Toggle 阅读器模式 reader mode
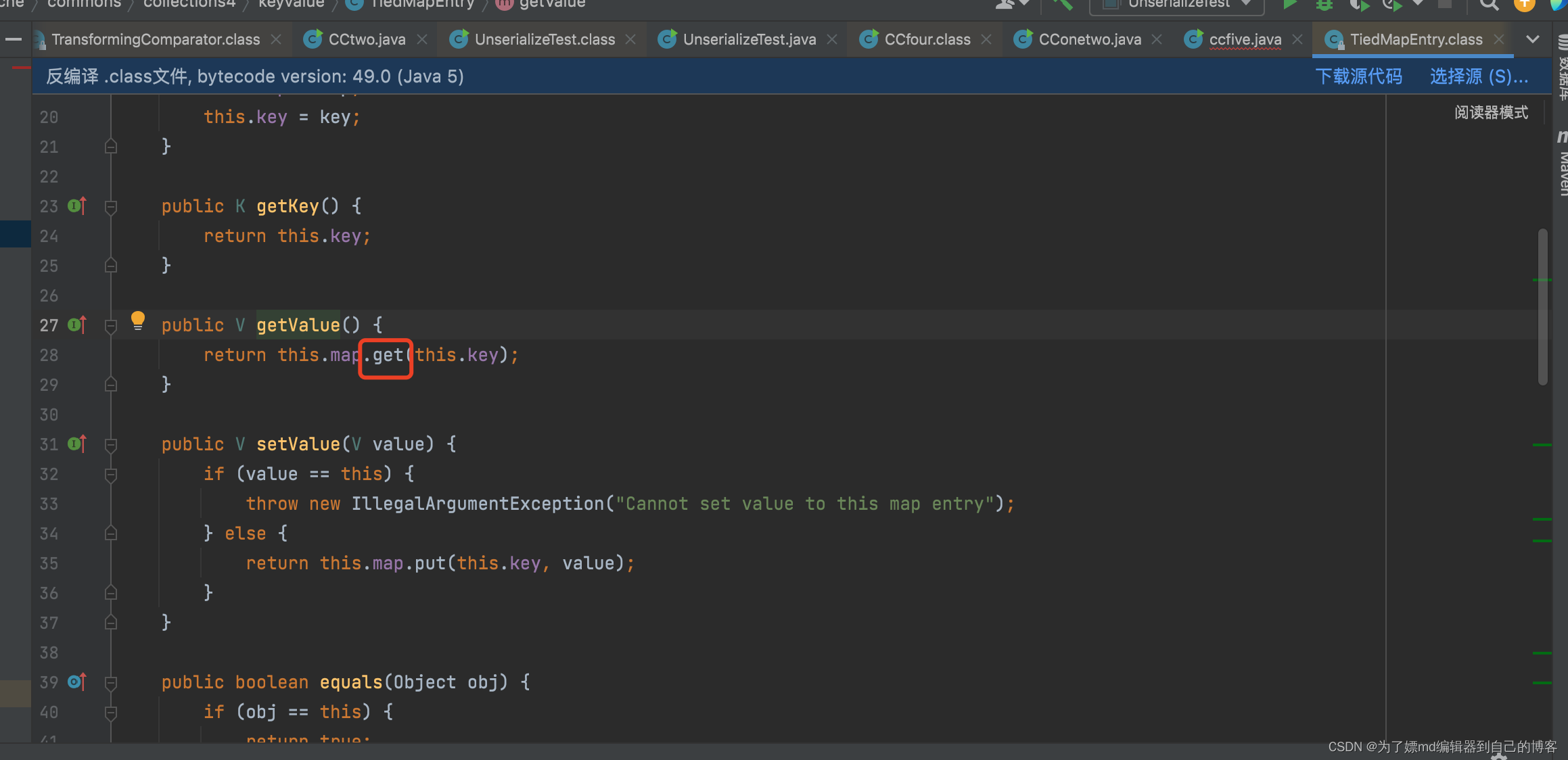 click(x=1491, y=112)
